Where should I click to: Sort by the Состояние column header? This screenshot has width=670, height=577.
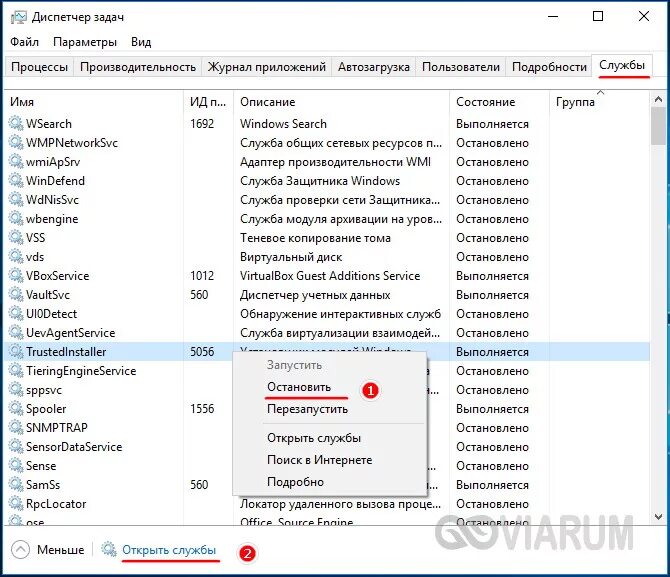(x=499, y=102)
